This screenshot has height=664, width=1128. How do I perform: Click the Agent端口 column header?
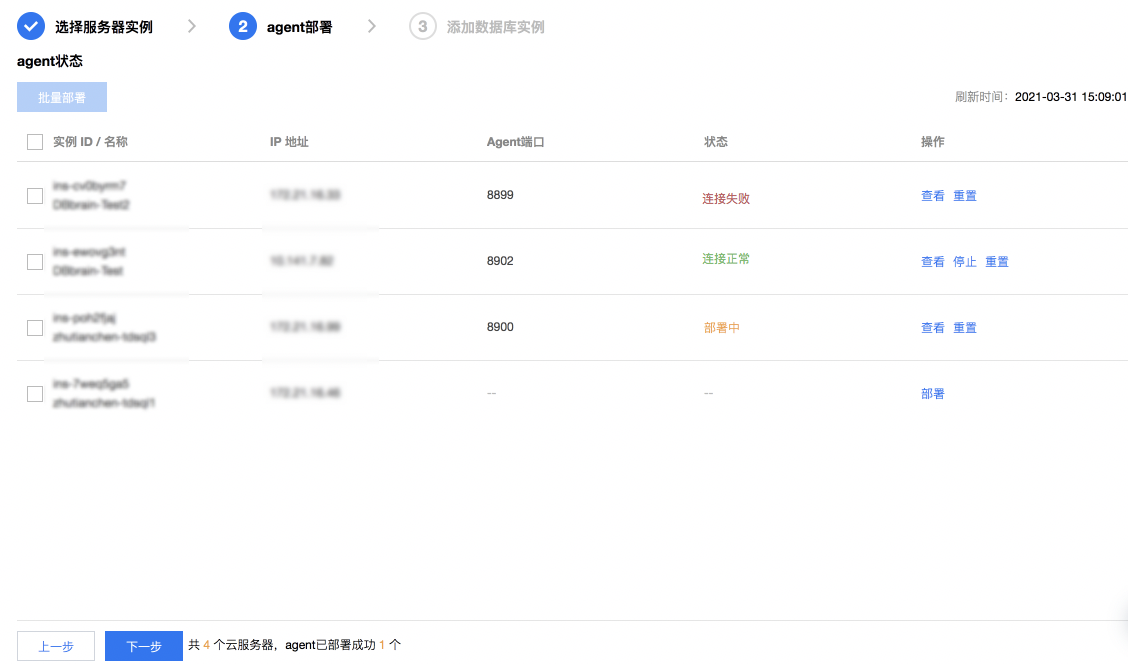coord(515,142)
